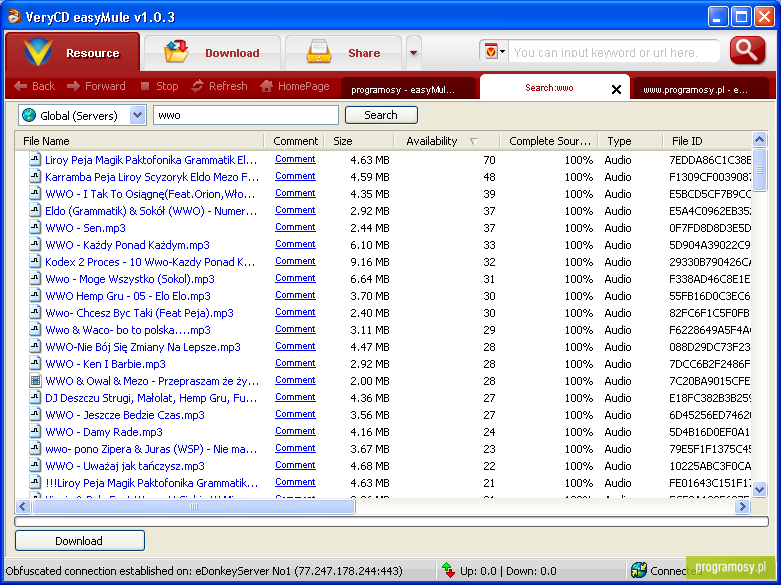
Task: Sort by the Size column header
Action: pyautogui.click(x=361, y=141)
